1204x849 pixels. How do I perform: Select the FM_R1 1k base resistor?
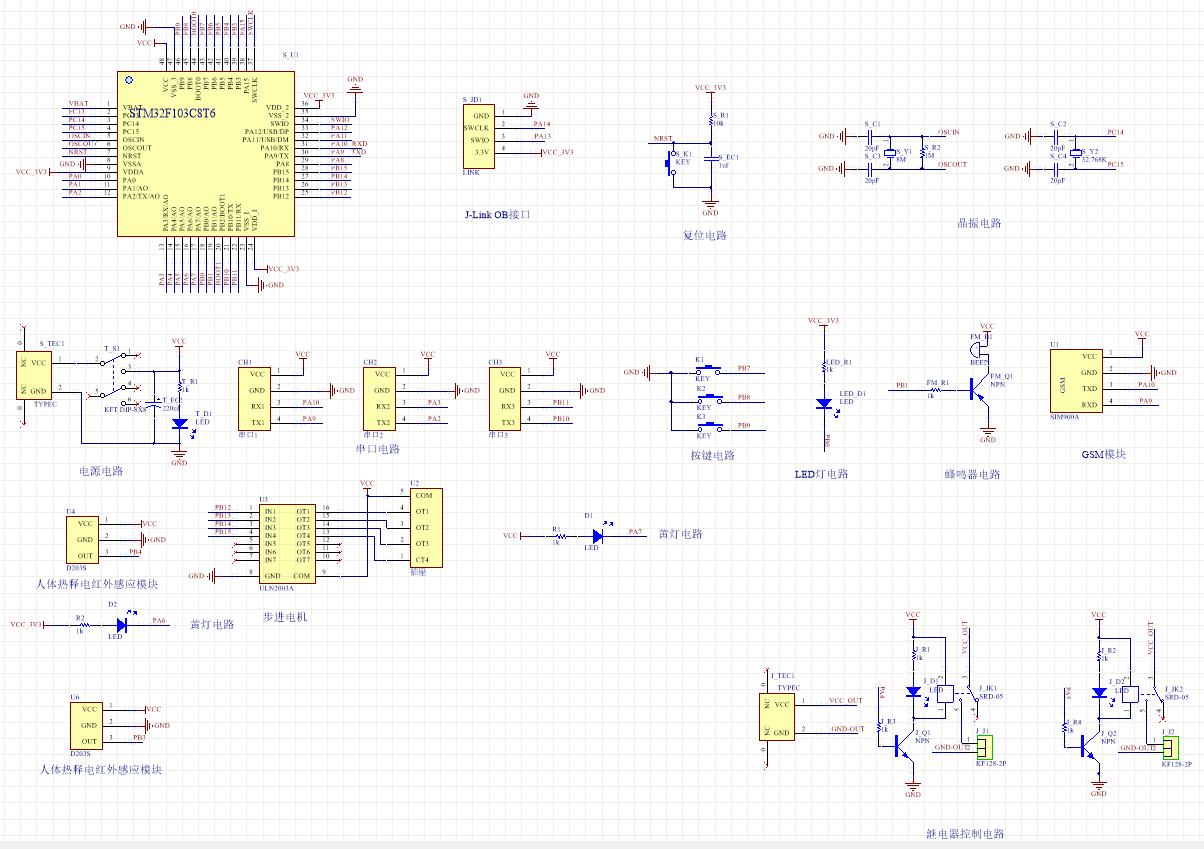pos(935,388)
